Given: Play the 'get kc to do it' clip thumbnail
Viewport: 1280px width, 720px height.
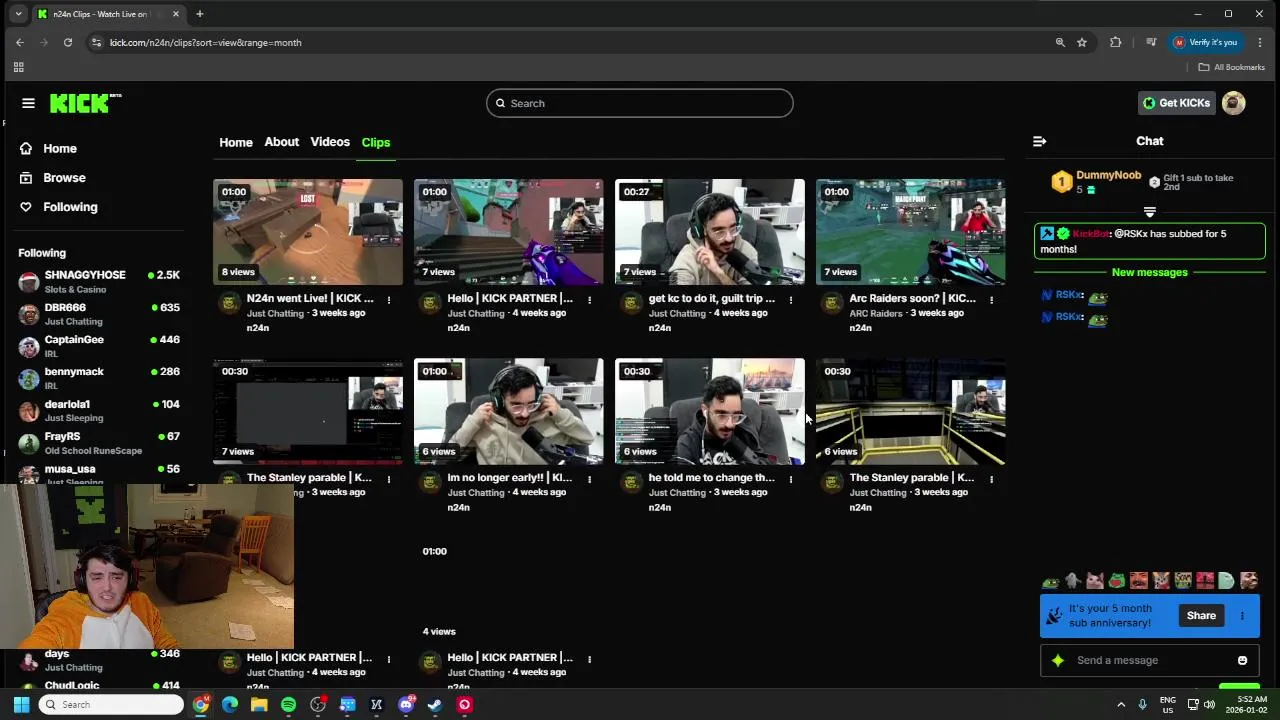Looking at the screenshot, I should pos(710,232).
